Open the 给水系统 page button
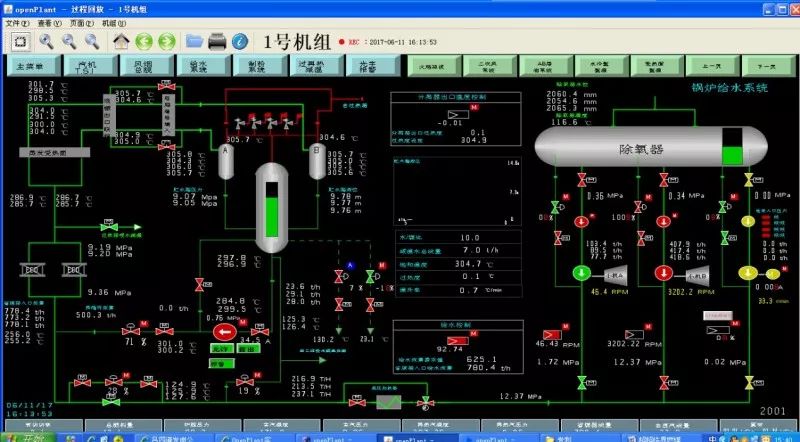Screen dimensions: 800x442 198,67
